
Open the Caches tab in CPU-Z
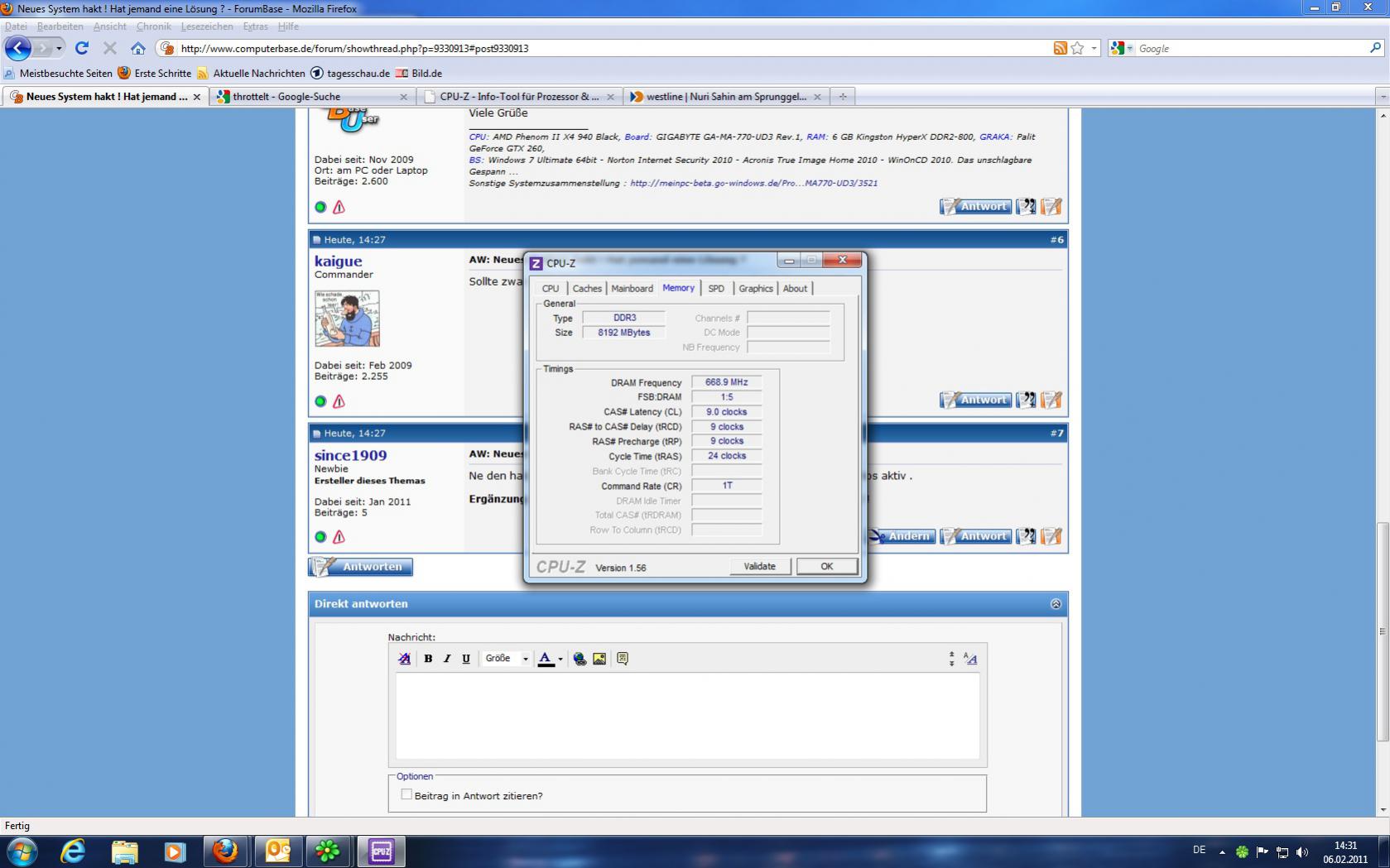587,288
